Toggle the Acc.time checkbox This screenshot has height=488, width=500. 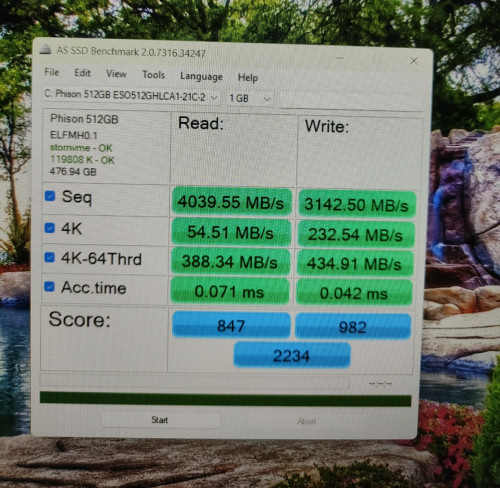pos(50,287)
